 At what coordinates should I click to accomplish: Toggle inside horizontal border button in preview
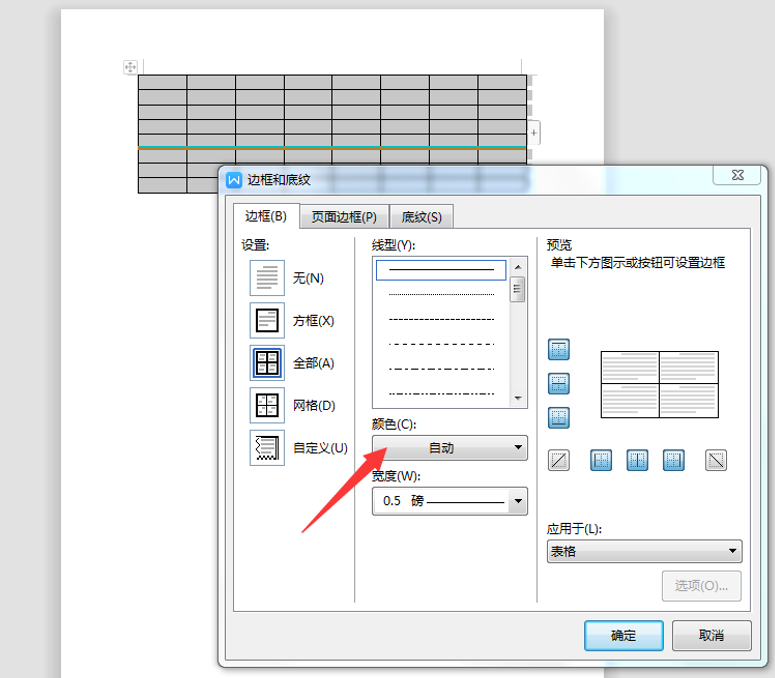559,383
